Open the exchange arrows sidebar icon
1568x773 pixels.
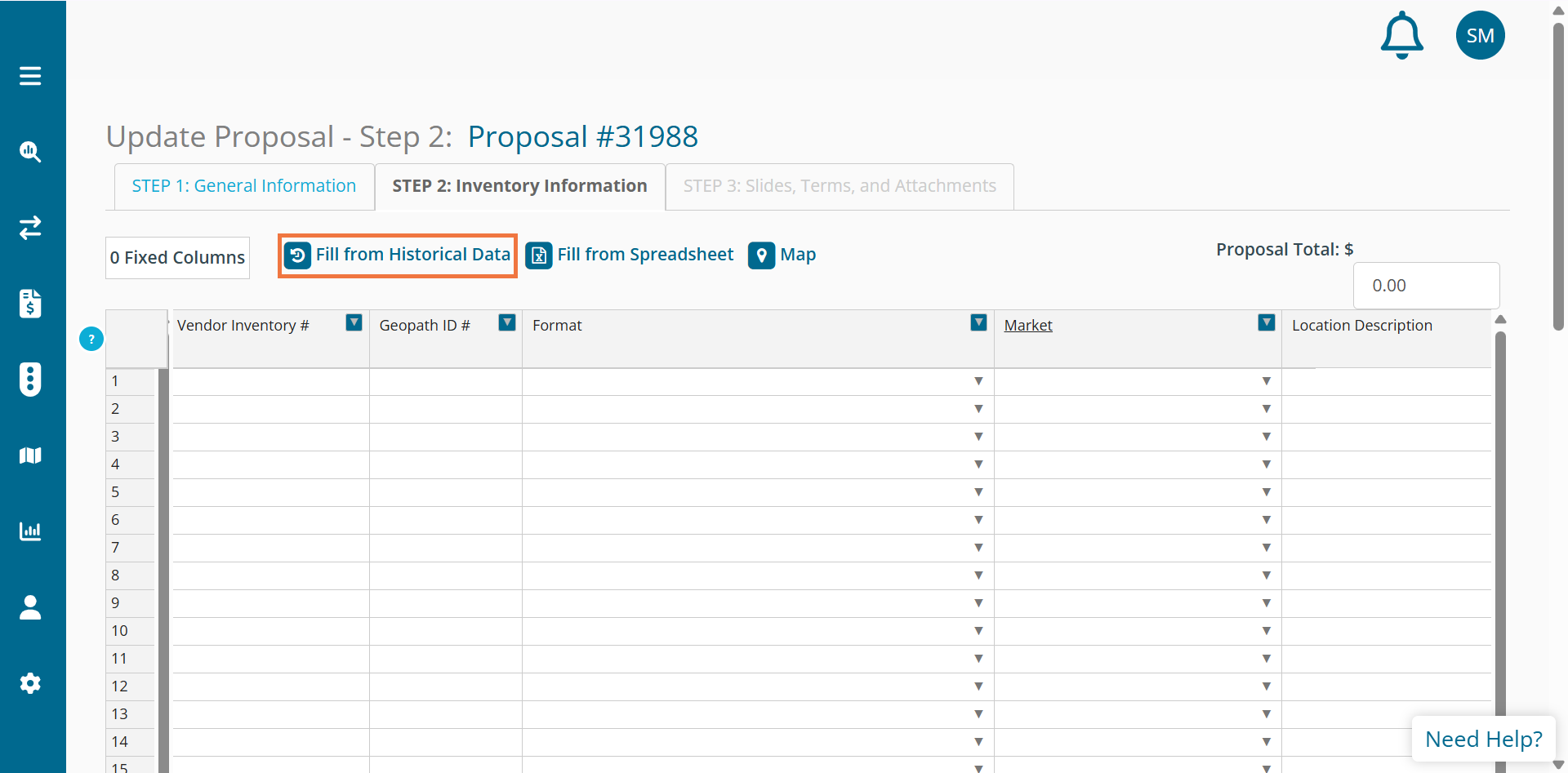30,228
